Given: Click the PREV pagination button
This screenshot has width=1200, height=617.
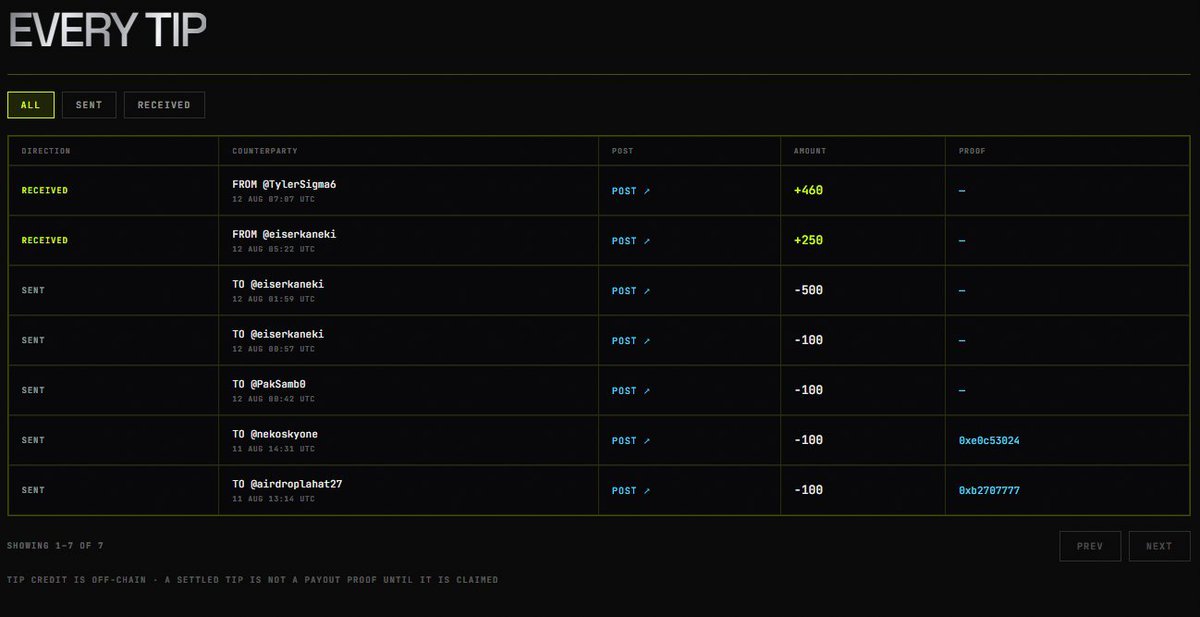Looking at the screenshot, I should (x=1090, y=546).
